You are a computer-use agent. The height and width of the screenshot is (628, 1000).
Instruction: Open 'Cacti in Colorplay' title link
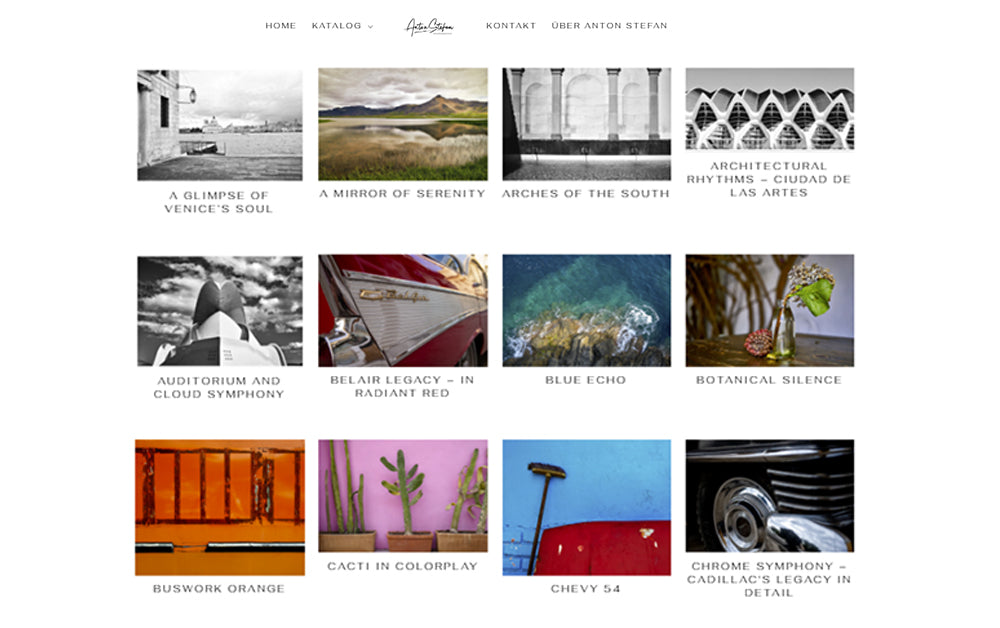(x=402, y=566)
